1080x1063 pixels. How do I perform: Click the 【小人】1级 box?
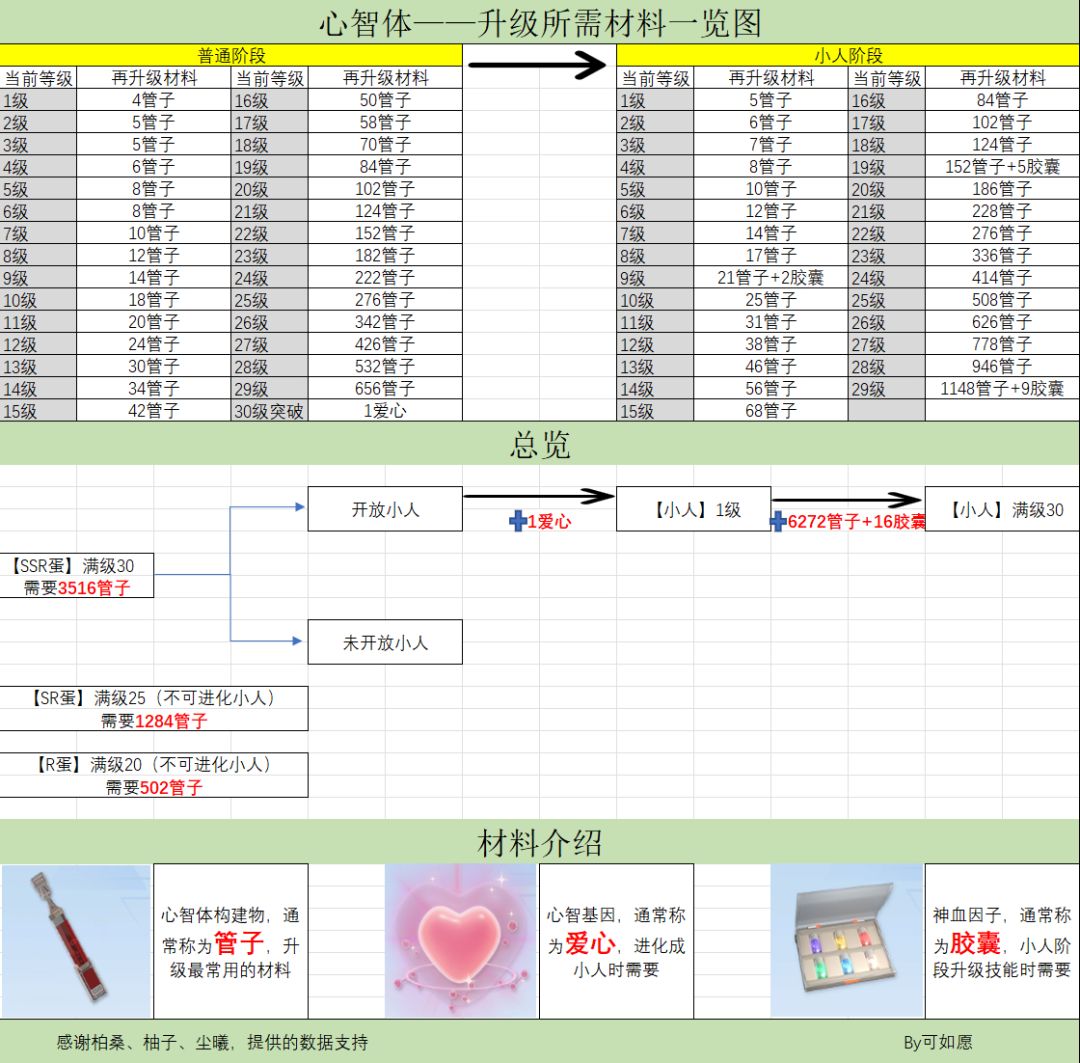(694, 509)
